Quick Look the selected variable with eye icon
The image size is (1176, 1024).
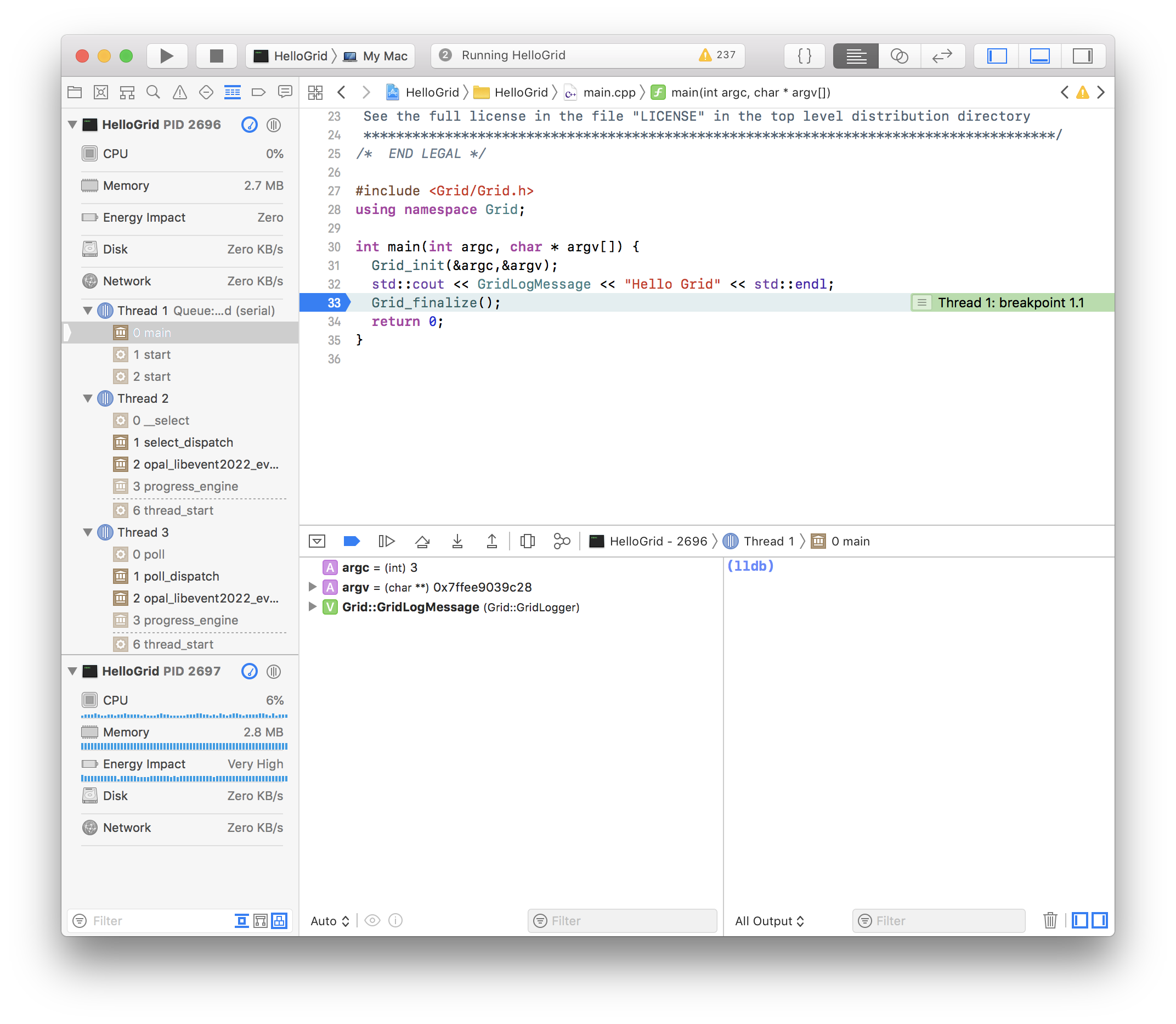tap(372, 921)
